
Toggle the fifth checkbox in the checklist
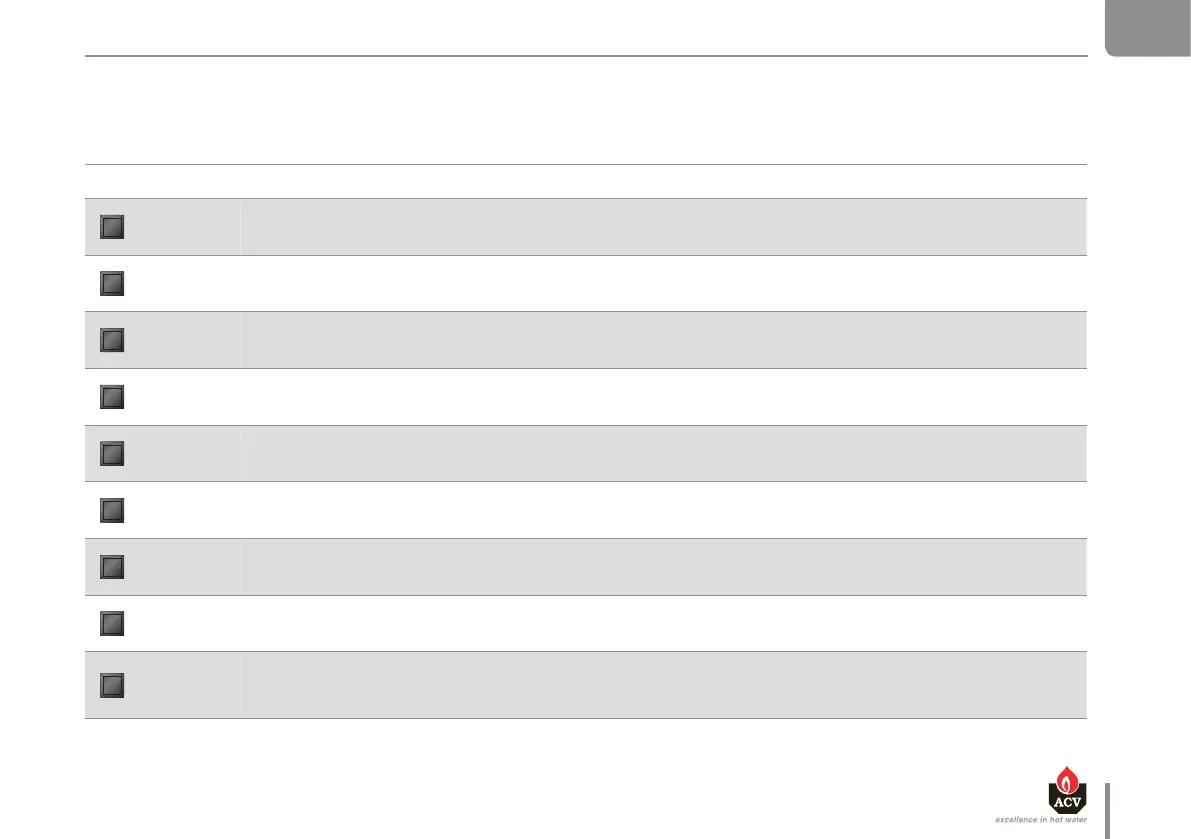coord(112,454)
